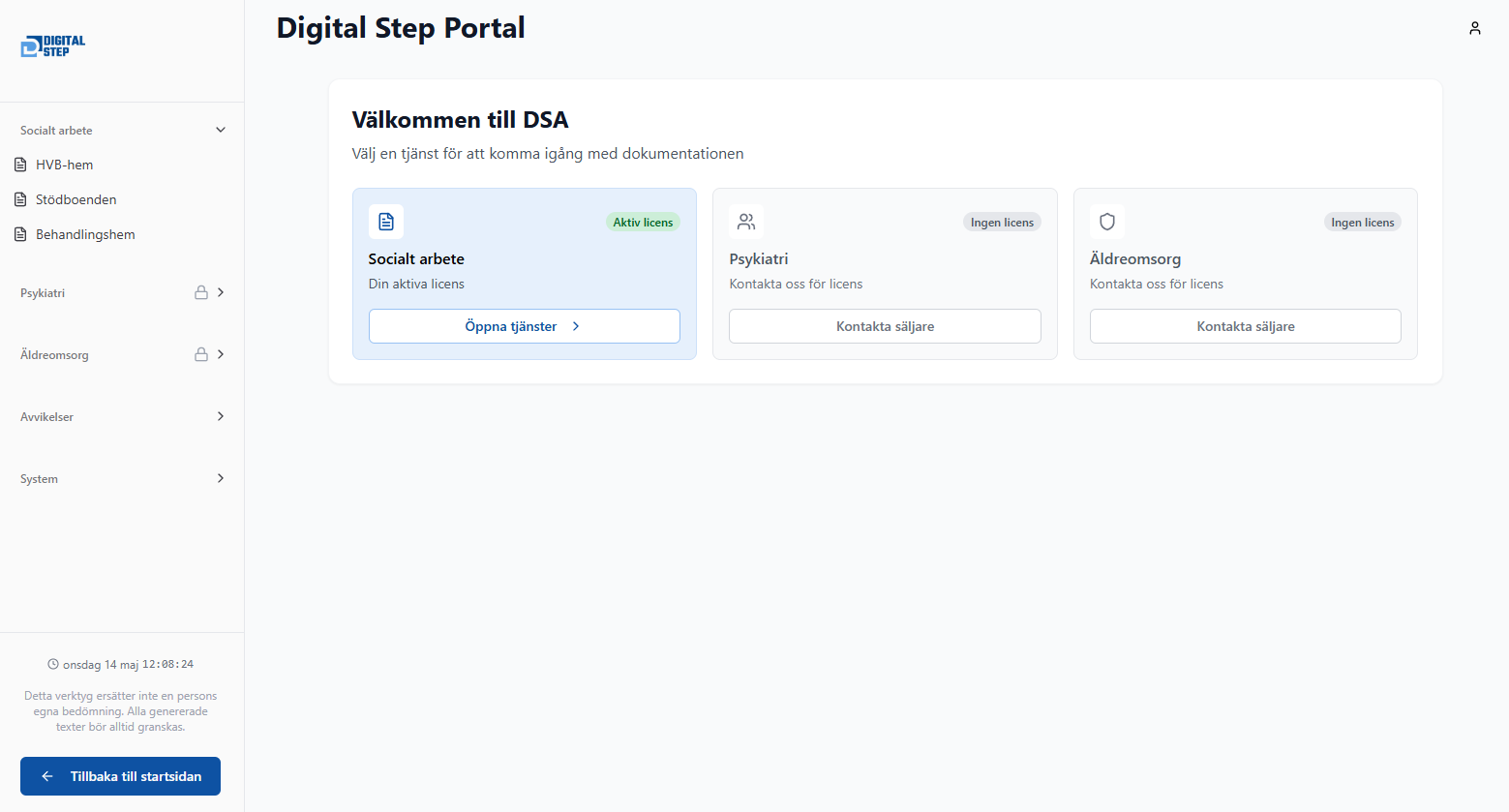Expand the System sidebar section
The width and height of the screenshot is (1509, 812).
221,478
